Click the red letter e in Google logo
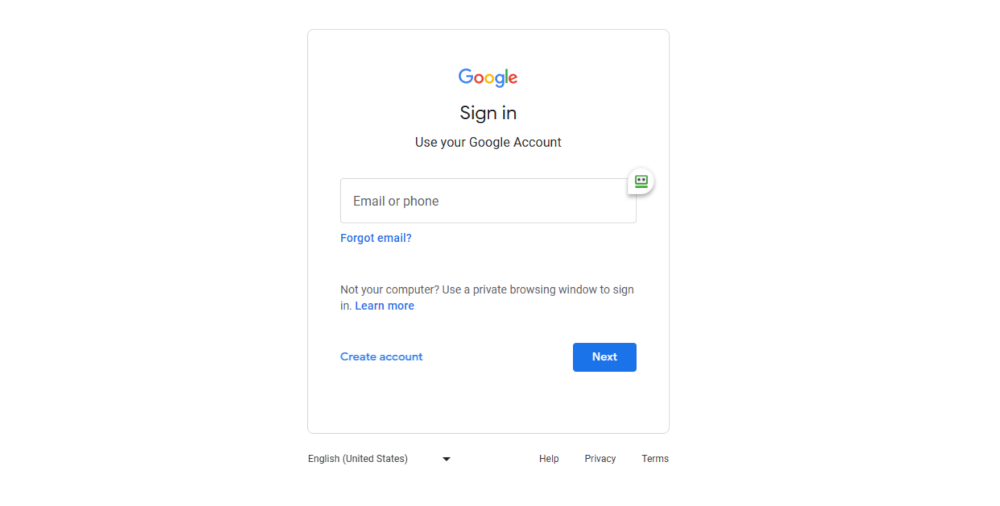Image resolution: width=1000 pixels, height=506 pixels. [x=513, y=78]
